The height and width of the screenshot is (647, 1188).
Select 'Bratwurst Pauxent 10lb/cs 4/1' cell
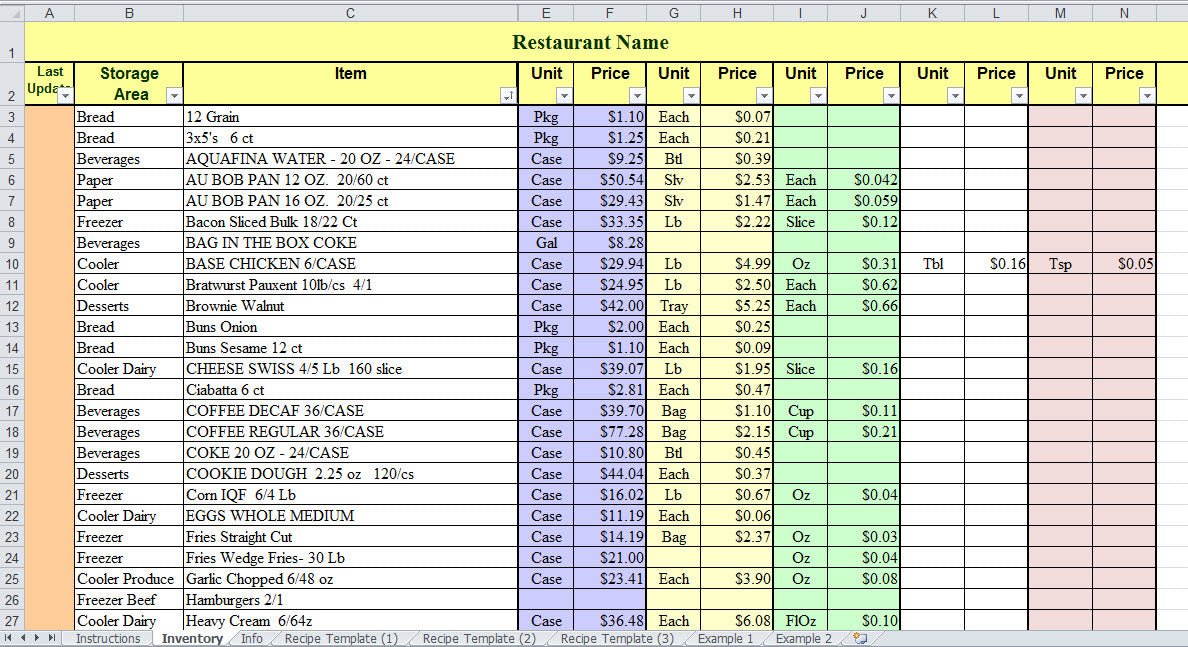tap(350, 285)
